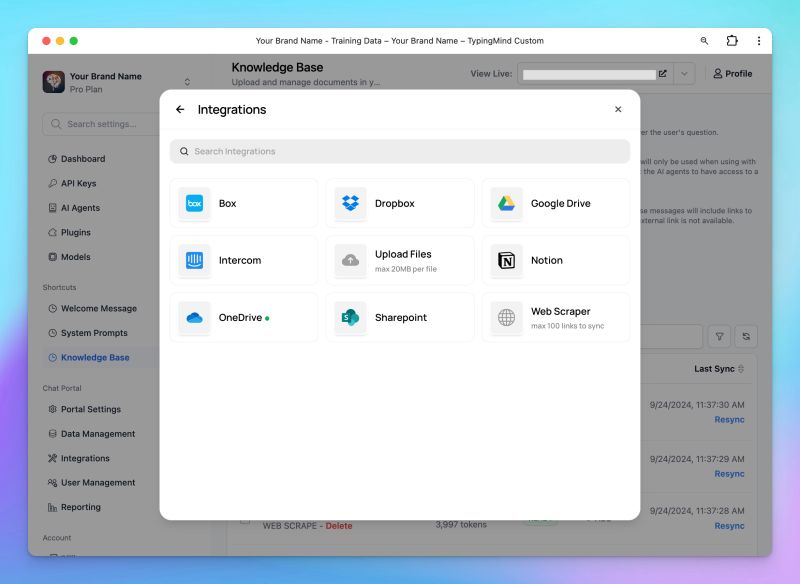Viewport: 800px width, 584px height.
Task: Click the Your Brand Name avatar
Action: coord(54,82)
